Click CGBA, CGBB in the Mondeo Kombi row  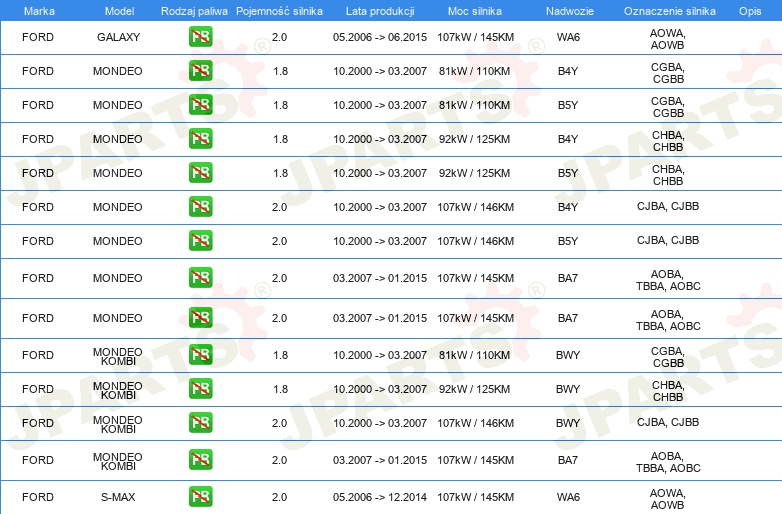tap(668, 356)
